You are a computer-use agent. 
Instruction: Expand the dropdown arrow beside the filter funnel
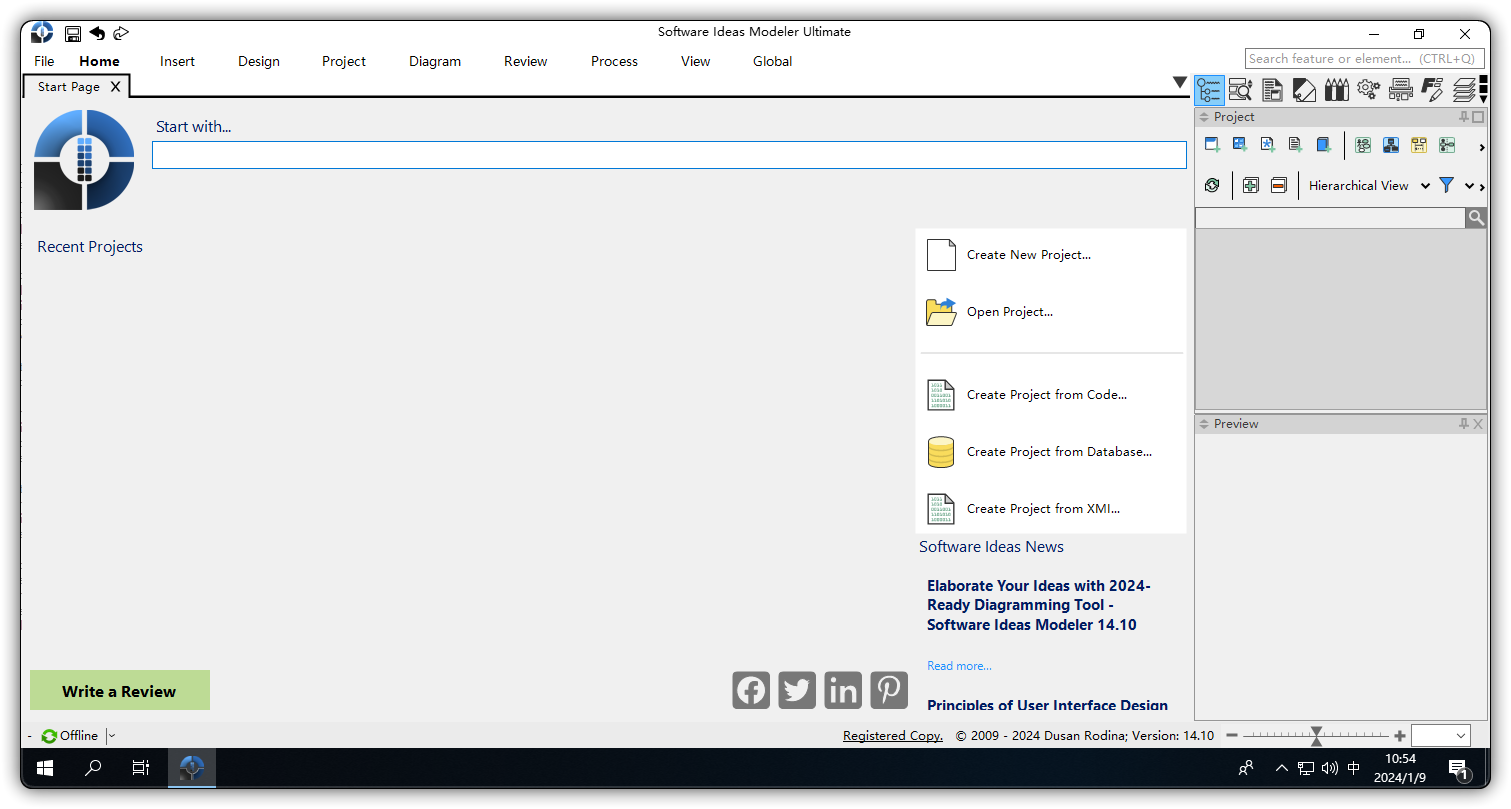pos(1469,186)
